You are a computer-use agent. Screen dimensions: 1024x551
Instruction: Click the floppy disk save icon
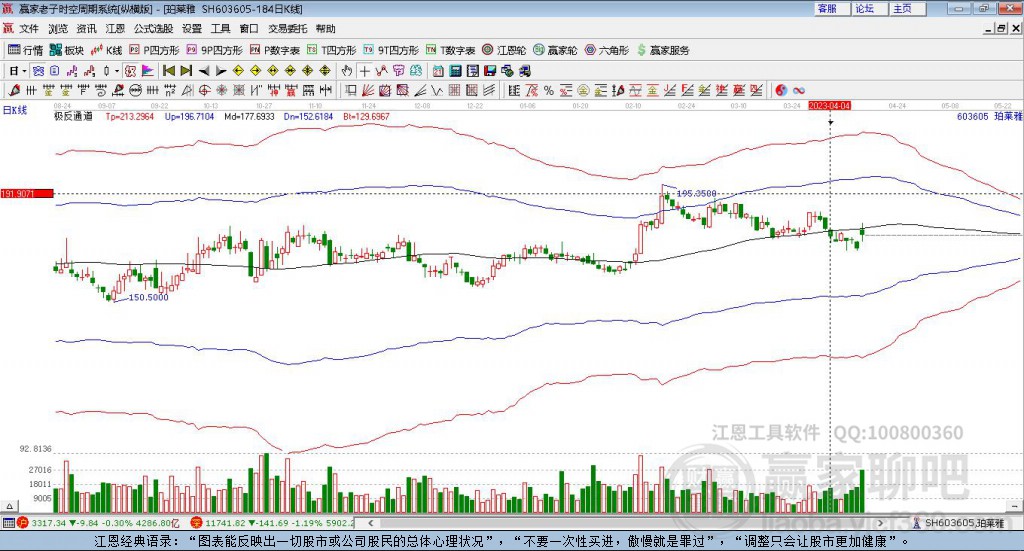[x=490, y=71]
